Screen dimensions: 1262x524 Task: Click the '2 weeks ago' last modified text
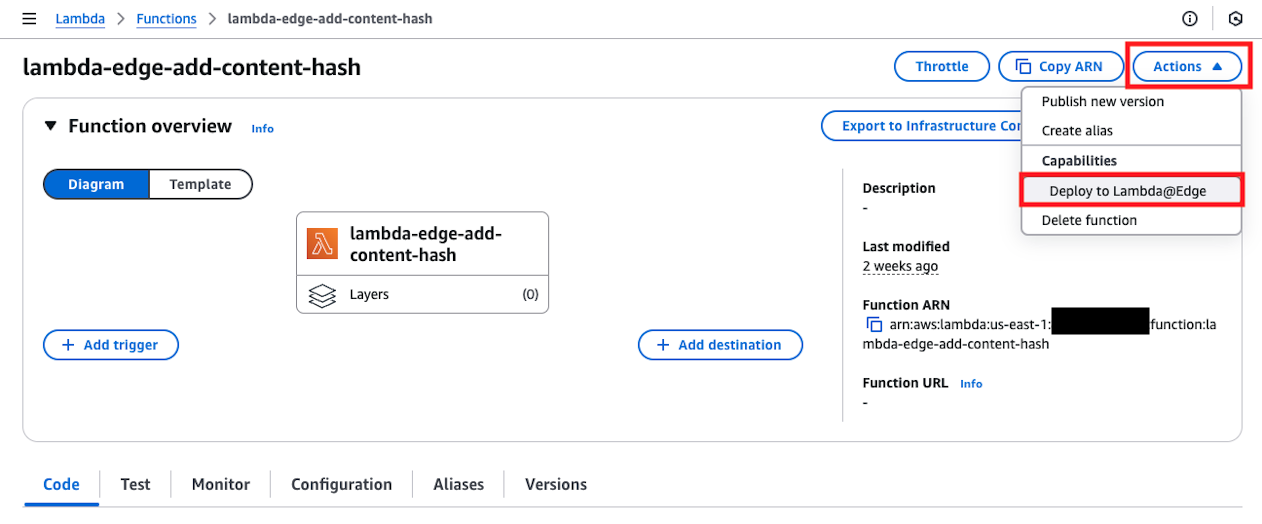pyautogui.click(x=900, y=266)
